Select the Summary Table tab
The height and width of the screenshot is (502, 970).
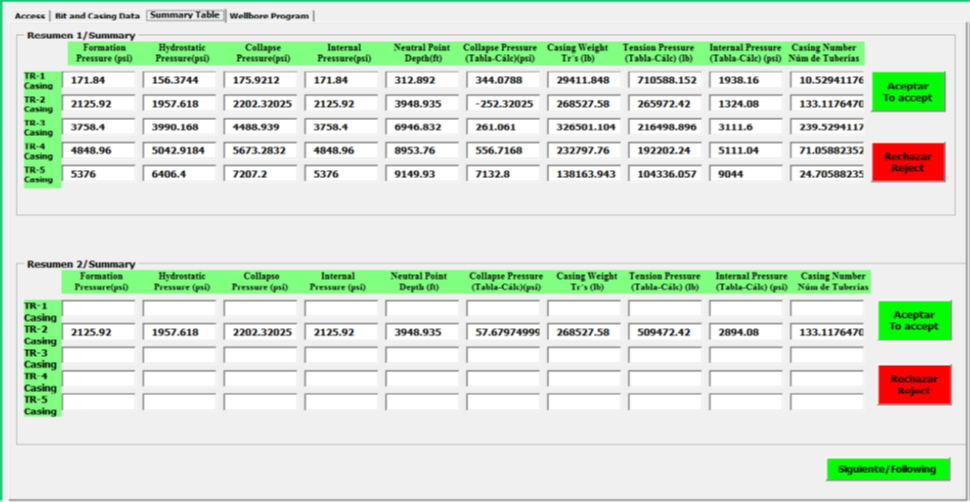coord(184,15)
